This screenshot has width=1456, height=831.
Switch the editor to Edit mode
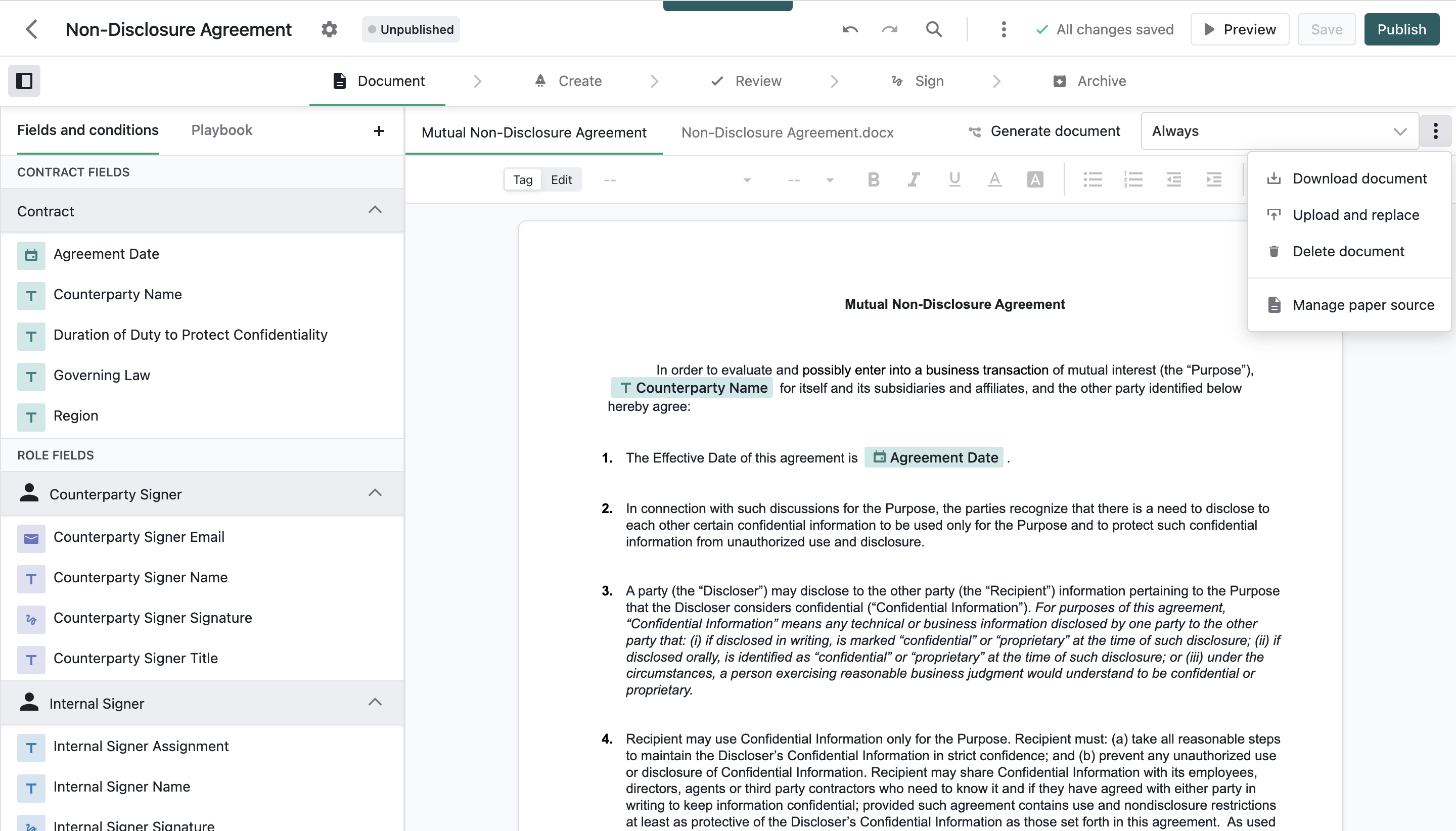(x=561, y=180)
